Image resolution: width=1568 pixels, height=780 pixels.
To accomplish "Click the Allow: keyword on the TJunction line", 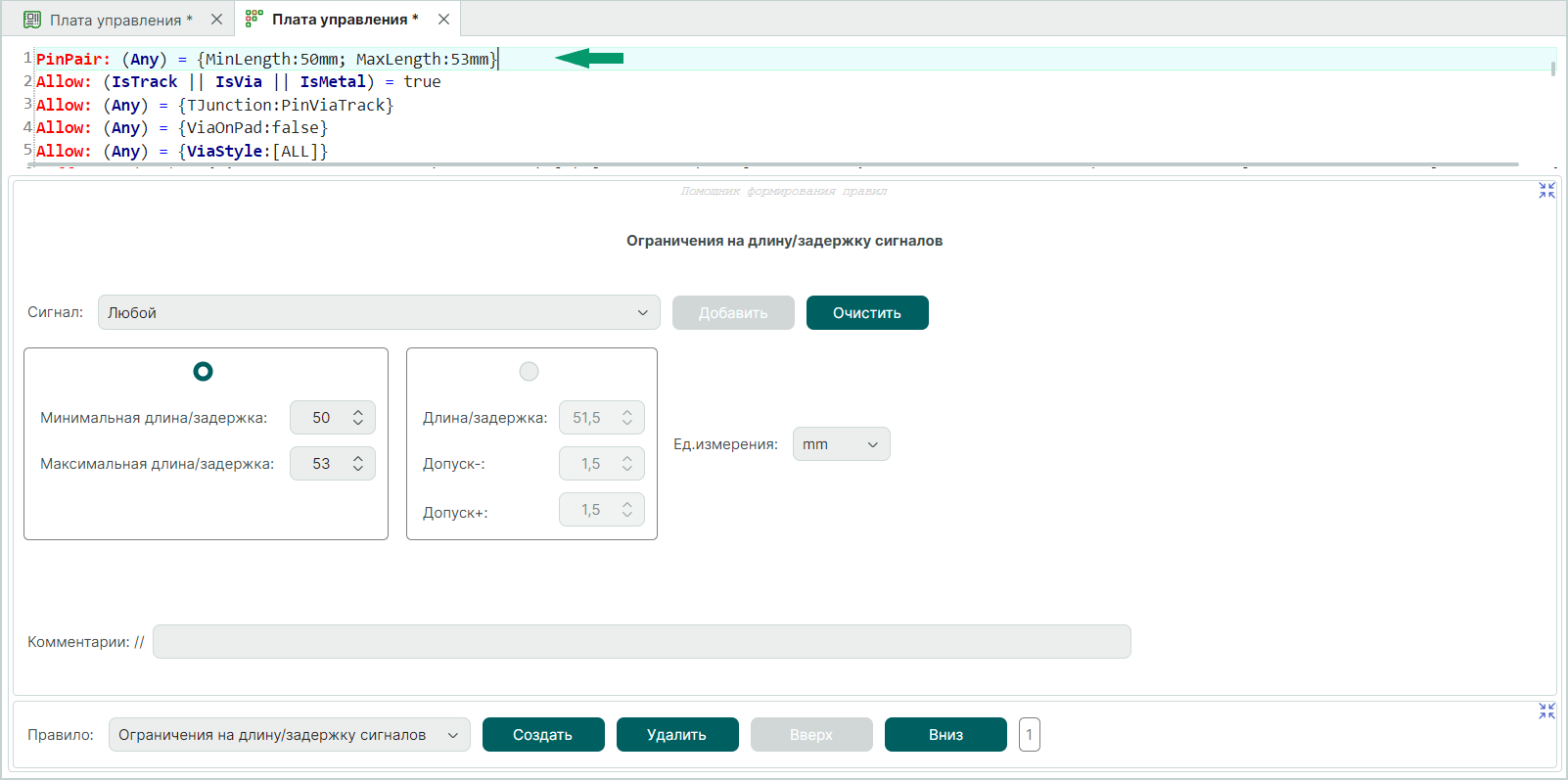I will 64,106.
